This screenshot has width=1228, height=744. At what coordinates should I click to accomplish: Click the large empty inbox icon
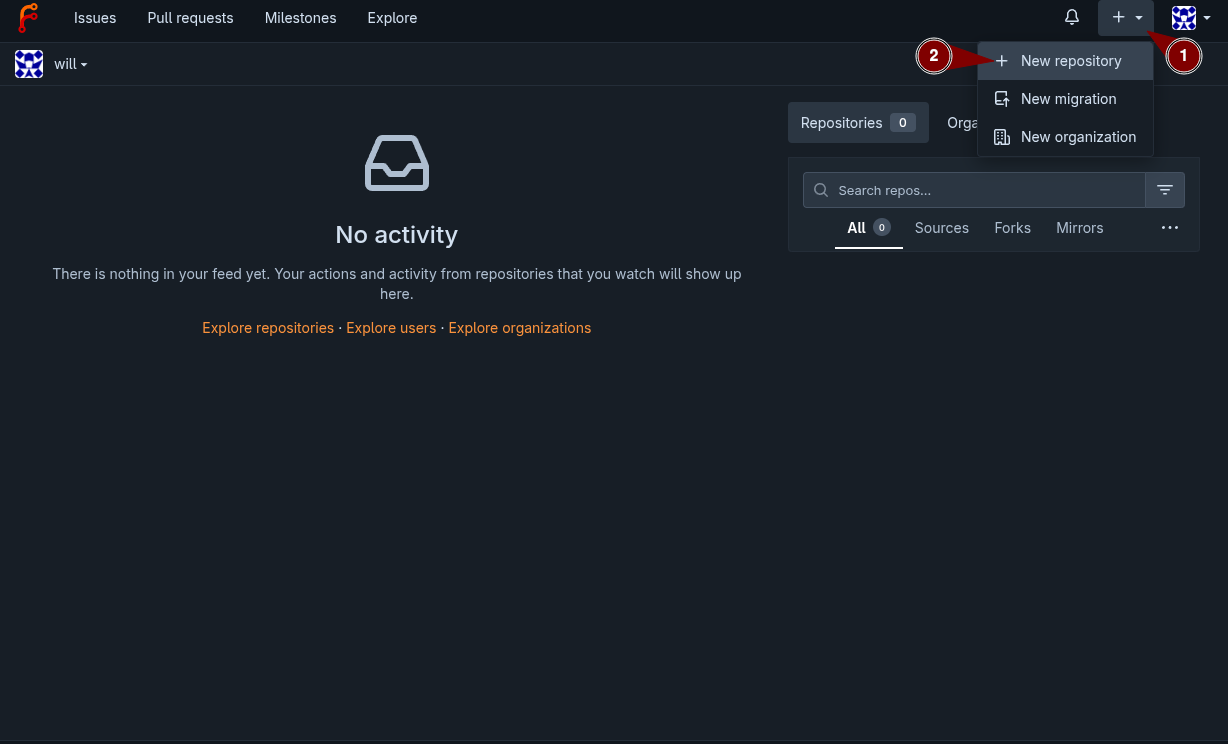397,163
